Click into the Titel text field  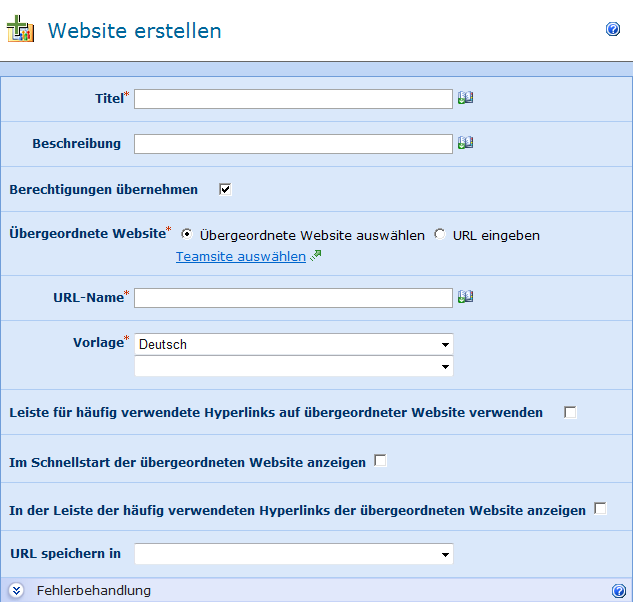pyautogui.click(x=293, y=98)
